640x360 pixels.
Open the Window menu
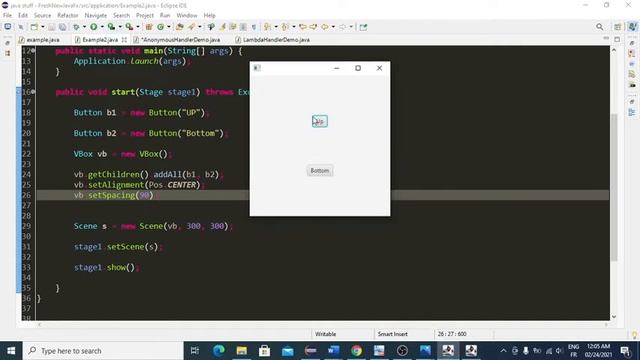point(187,15)
